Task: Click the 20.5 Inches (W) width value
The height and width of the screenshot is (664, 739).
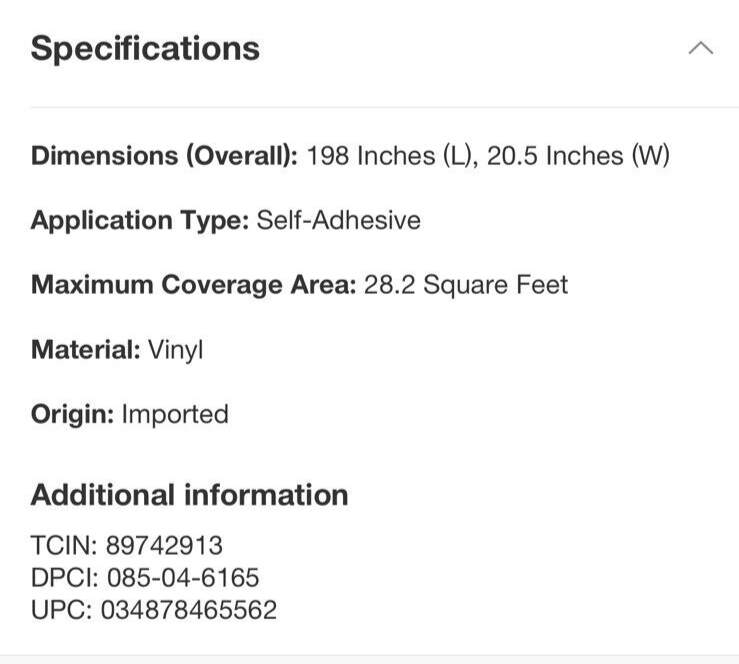Action: (x=578, y=156)
